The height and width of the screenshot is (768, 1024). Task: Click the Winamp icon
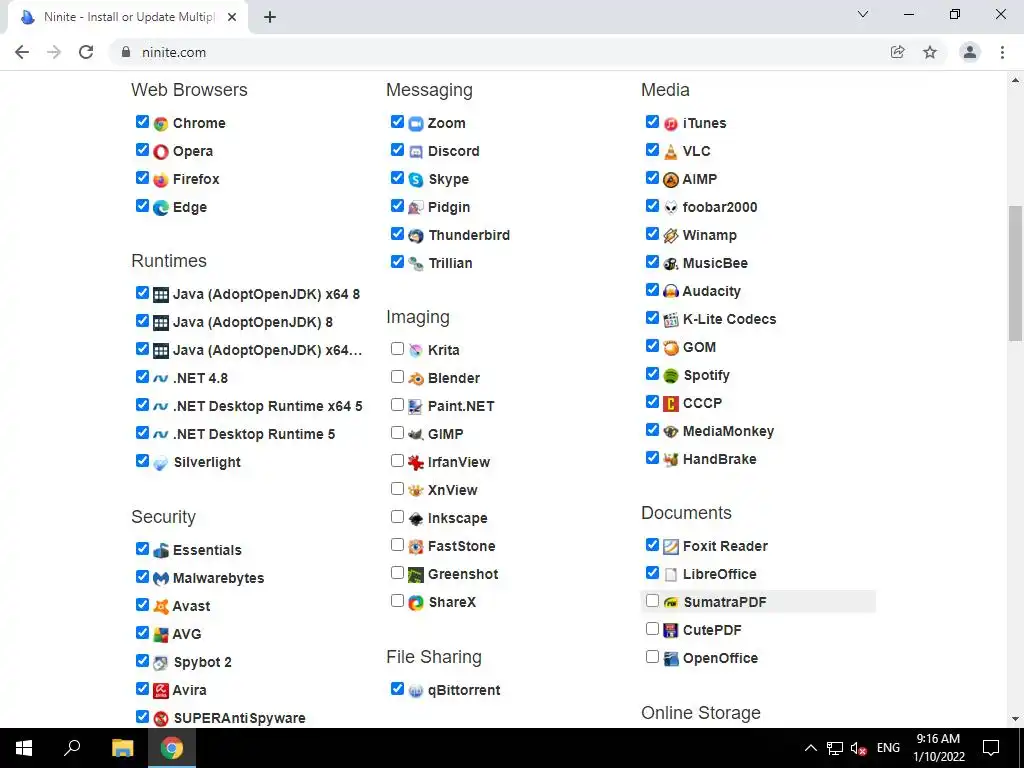coord(671,236)
